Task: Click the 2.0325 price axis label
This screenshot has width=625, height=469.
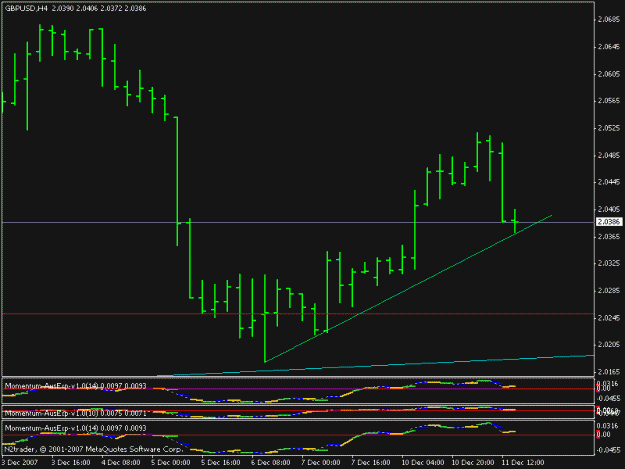Action: point(609,263)
